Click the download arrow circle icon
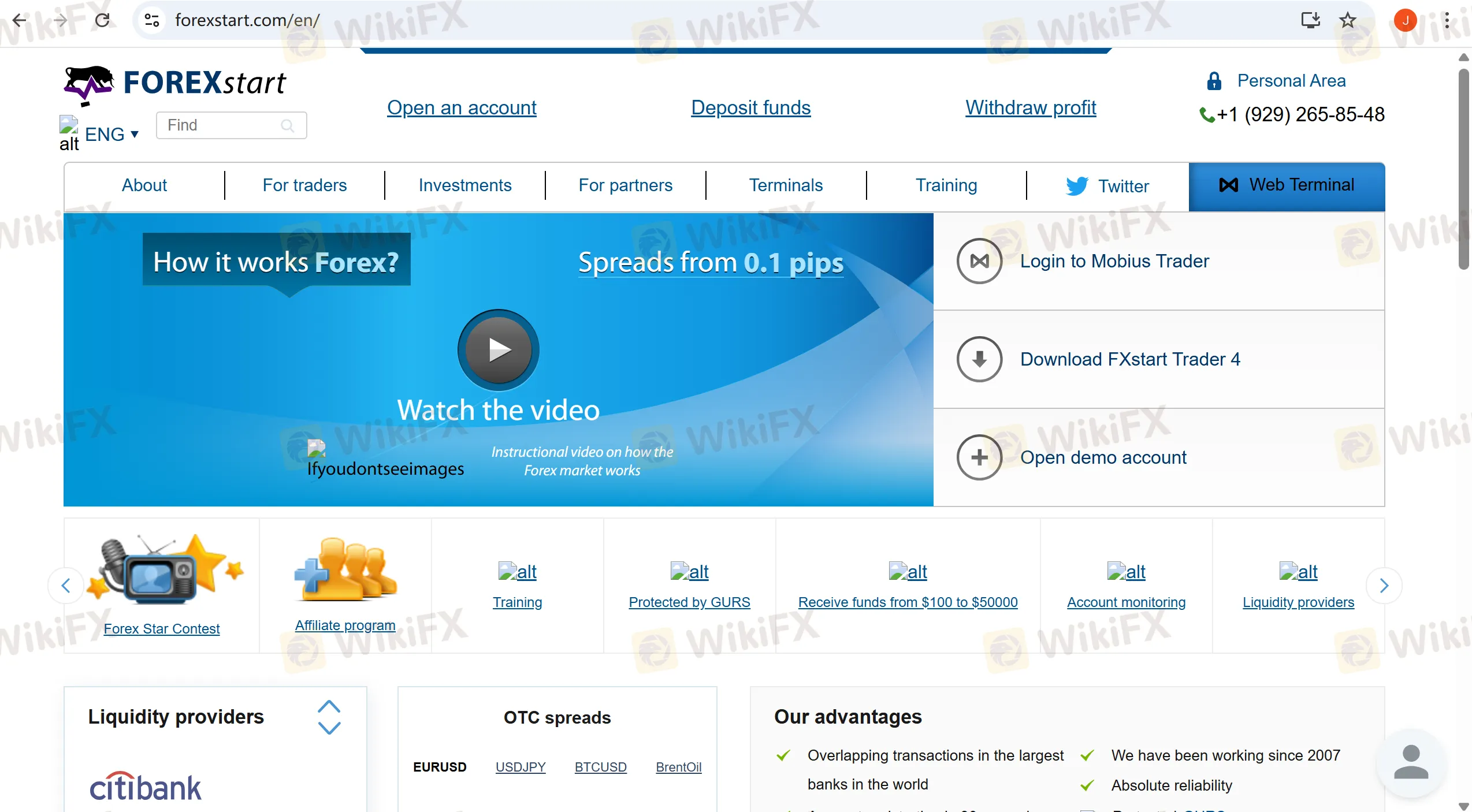 tap(979, 359)
